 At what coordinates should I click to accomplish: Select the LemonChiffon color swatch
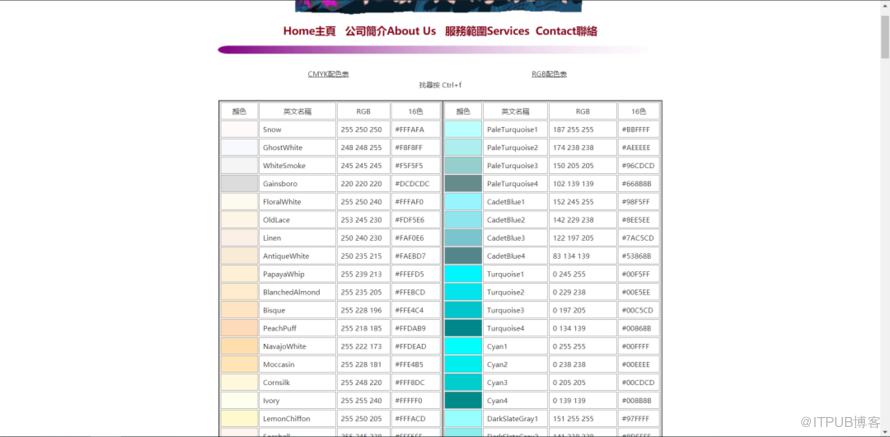(x=240, y=419)
